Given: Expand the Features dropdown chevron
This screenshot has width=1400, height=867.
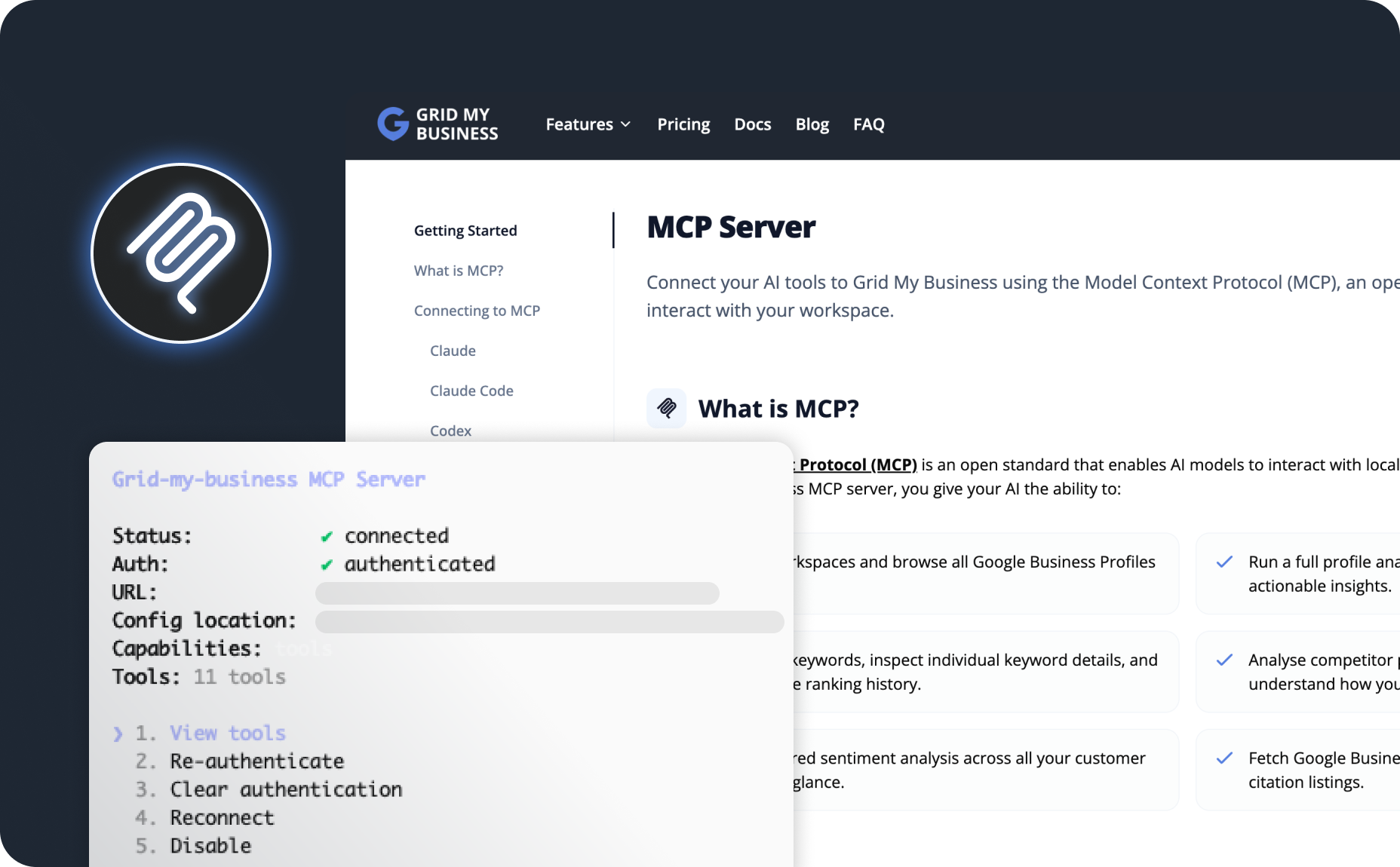Looking at the screenshot, I should pos(625,124).
